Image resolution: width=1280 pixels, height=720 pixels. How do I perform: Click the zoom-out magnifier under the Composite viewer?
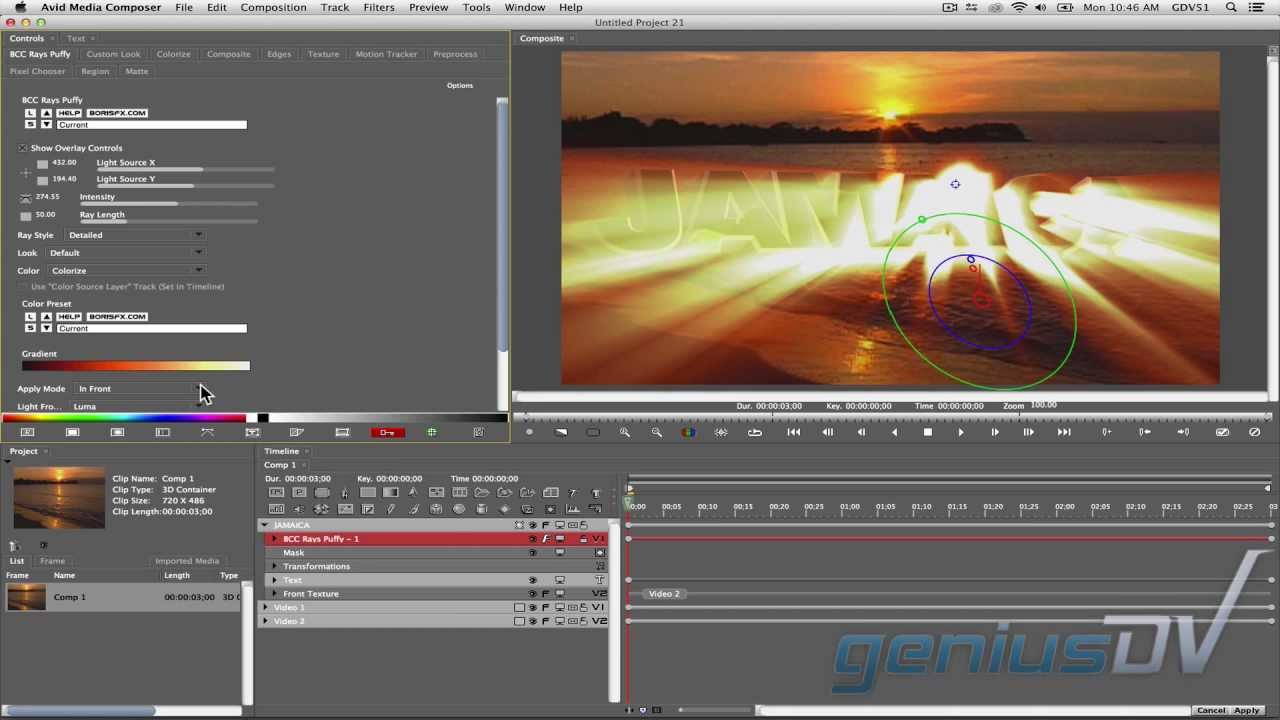(657, 432)
